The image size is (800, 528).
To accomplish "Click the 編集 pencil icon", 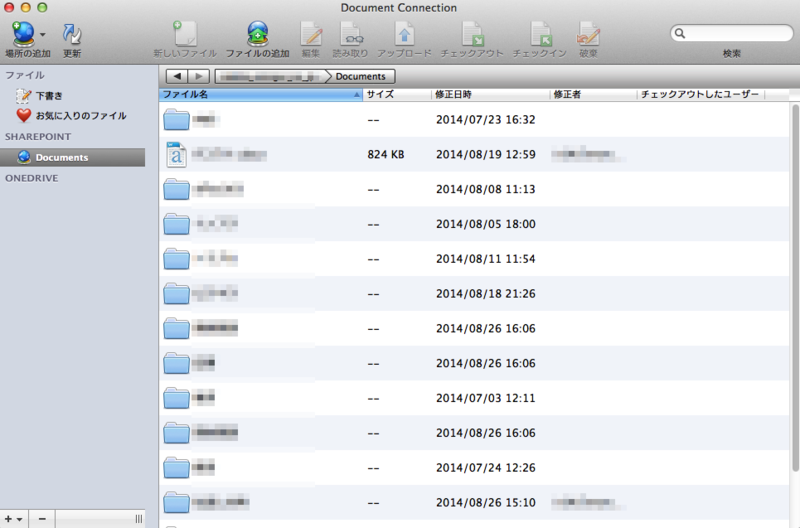I will [x=311, y=34].
